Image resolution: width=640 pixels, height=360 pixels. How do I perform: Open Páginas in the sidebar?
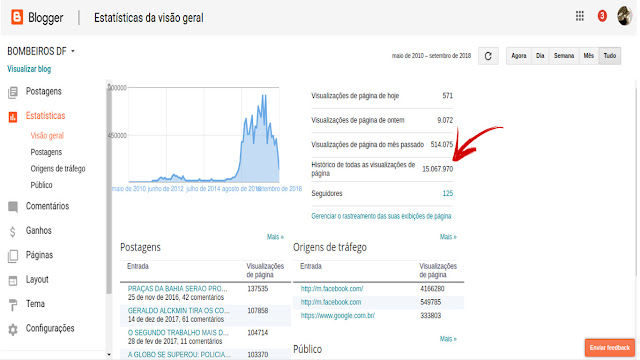tap(39, 255)
